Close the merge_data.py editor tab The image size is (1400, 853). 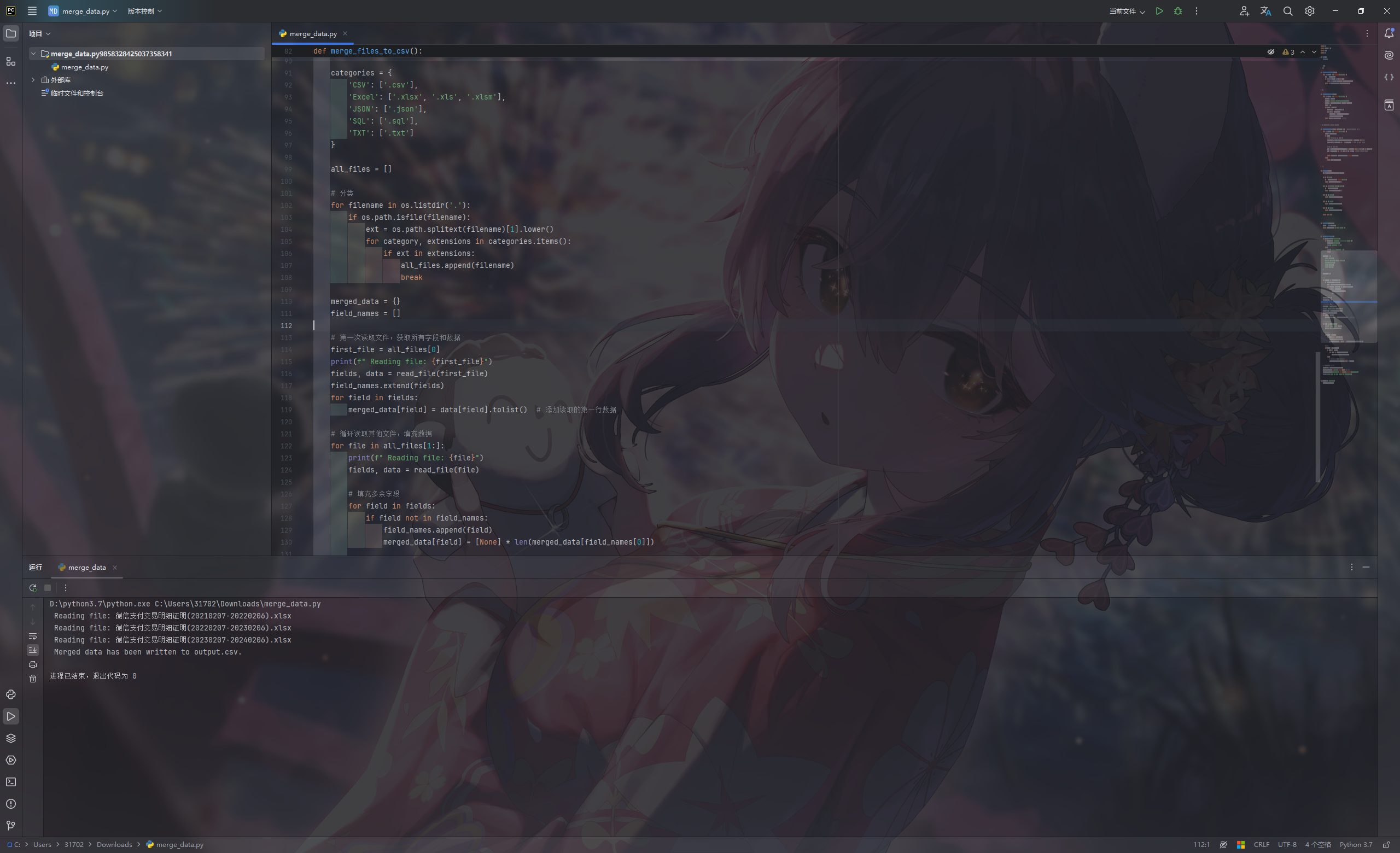(345, 33)
